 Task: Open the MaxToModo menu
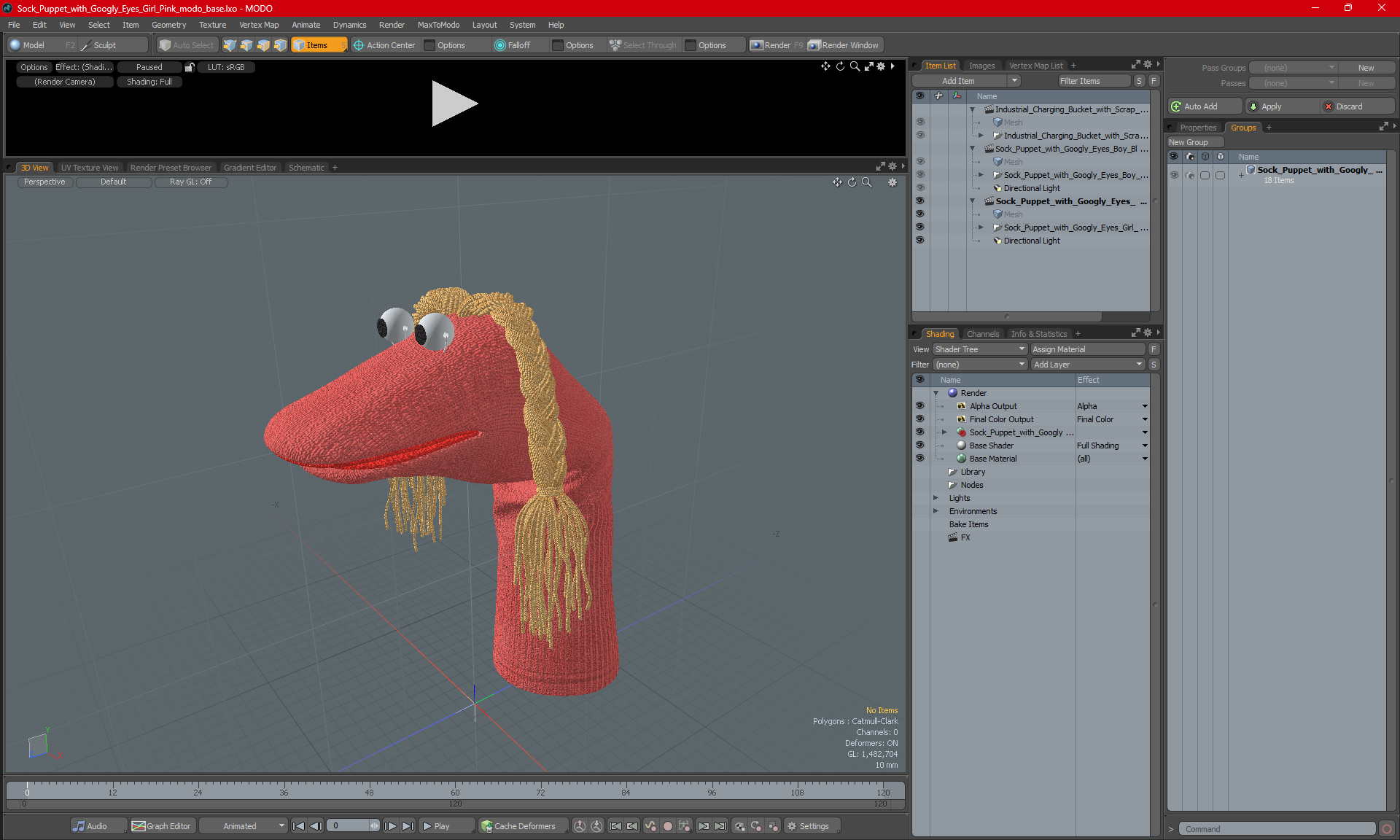coord(438,25)
